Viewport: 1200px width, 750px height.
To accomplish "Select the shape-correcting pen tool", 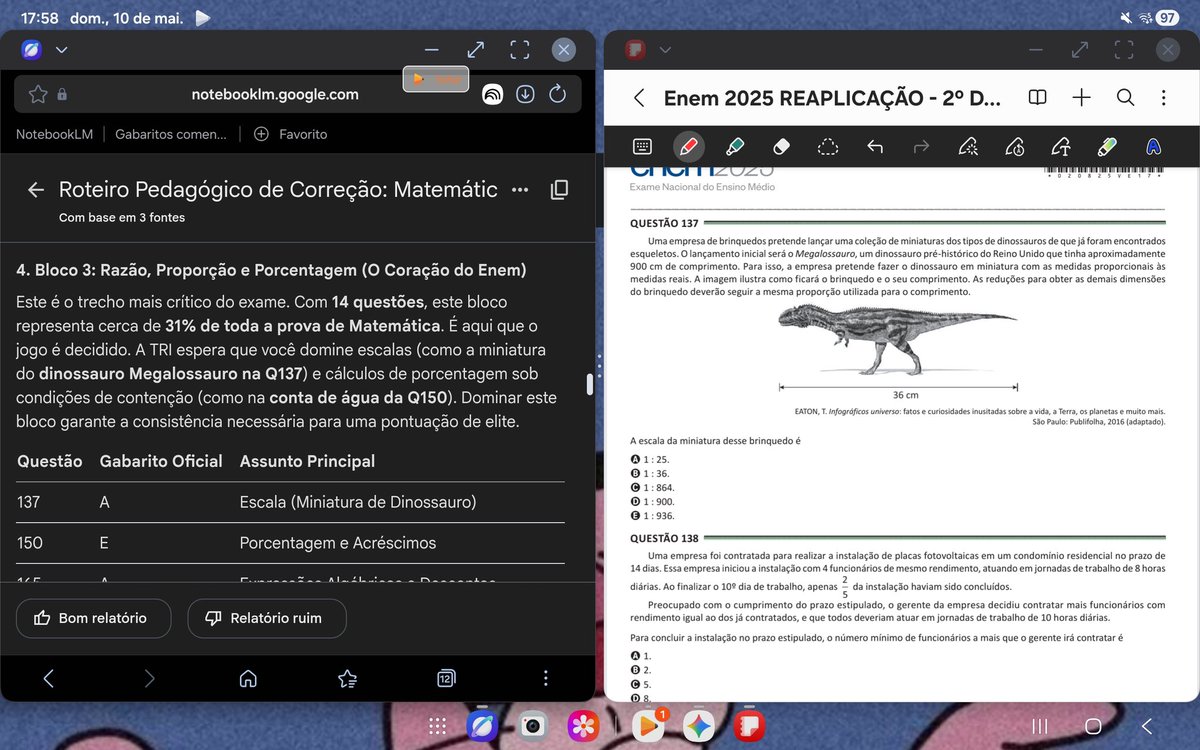I will click(1014, 147).
